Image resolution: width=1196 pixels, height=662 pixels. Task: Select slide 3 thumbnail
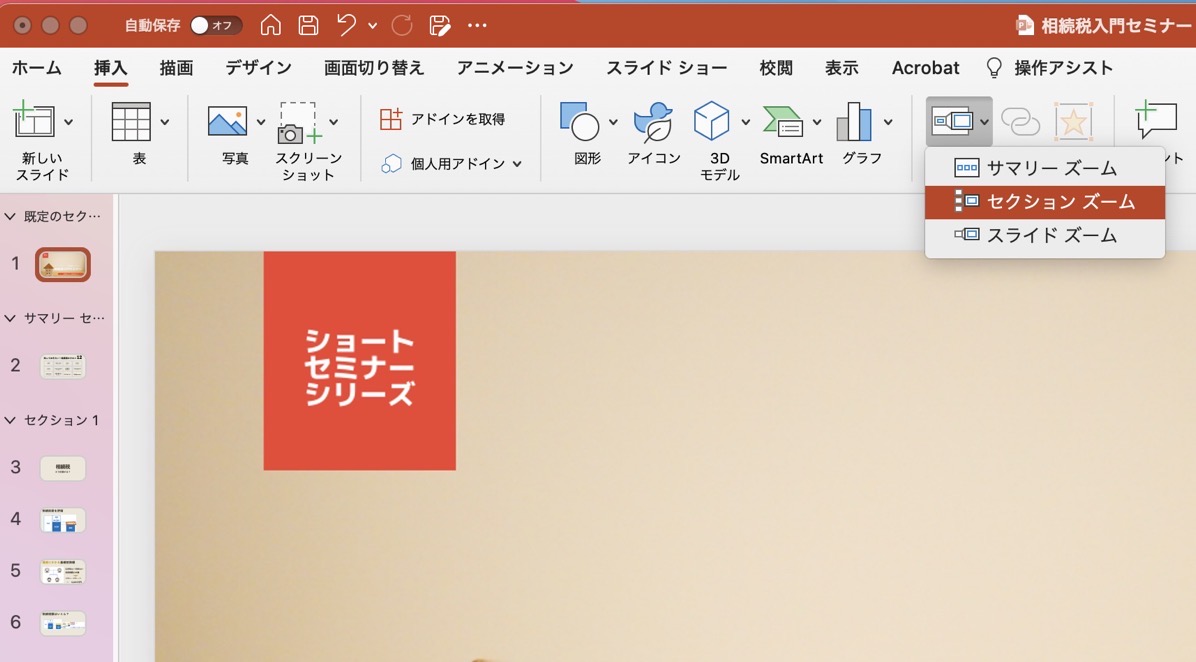(x=63, y=468)
